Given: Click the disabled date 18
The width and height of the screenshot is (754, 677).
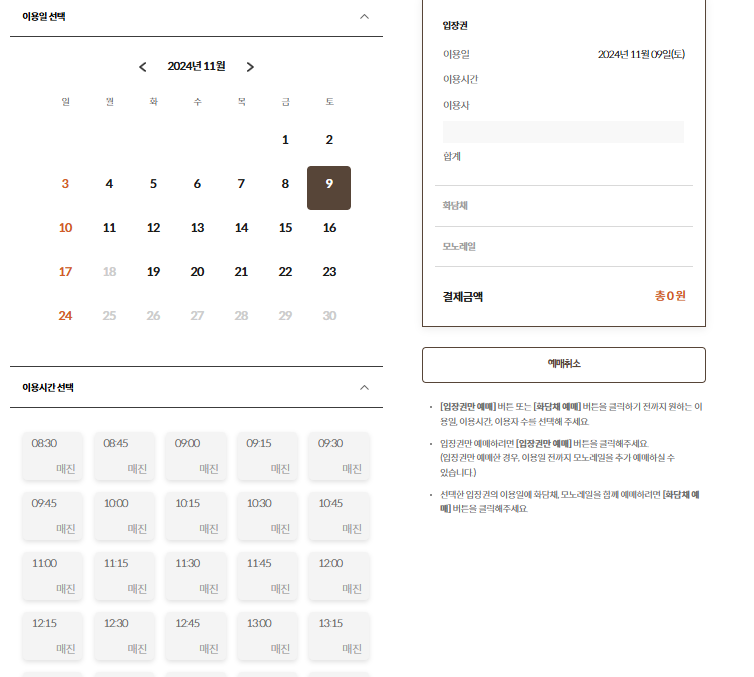Looking at the screenshot, I should pos(109,272).
